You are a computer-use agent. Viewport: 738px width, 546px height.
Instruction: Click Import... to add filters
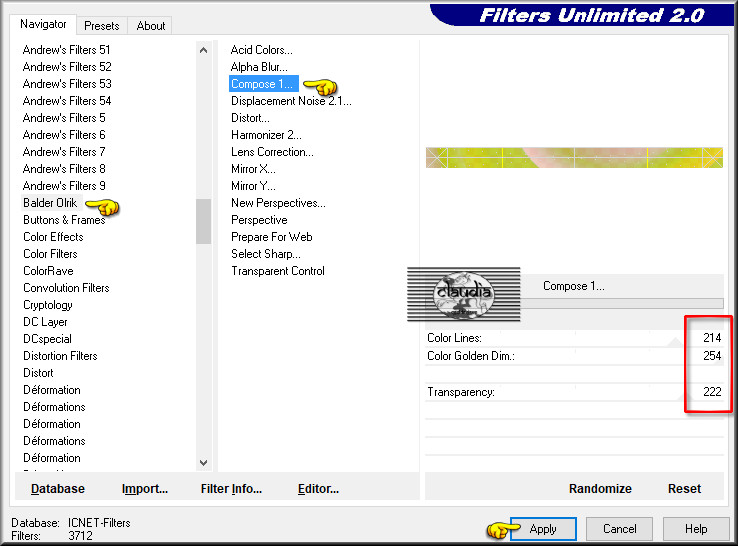point(144,489)
